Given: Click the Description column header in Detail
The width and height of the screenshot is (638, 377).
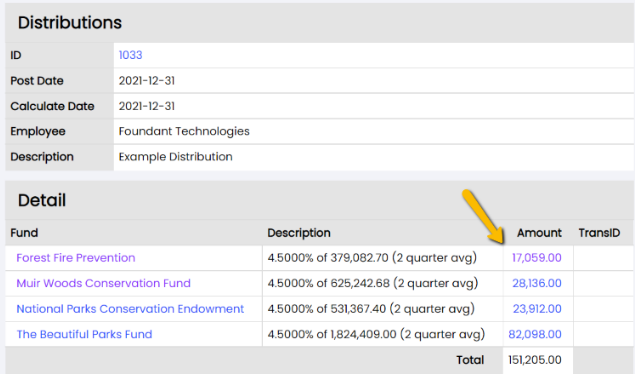Looking at the screenshot, I should pyautogui.click(x=299, y=233).
